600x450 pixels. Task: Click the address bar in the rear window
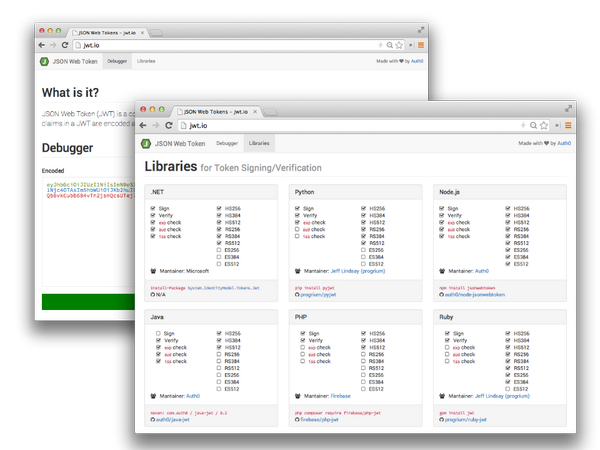click(x=237, y=45)
